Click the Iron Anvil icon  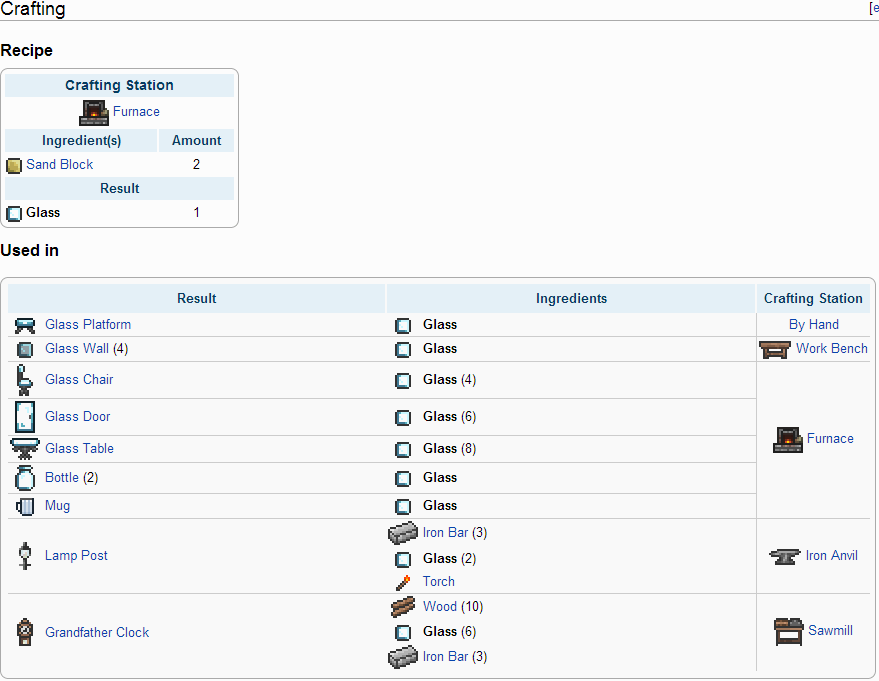(784, 557)
